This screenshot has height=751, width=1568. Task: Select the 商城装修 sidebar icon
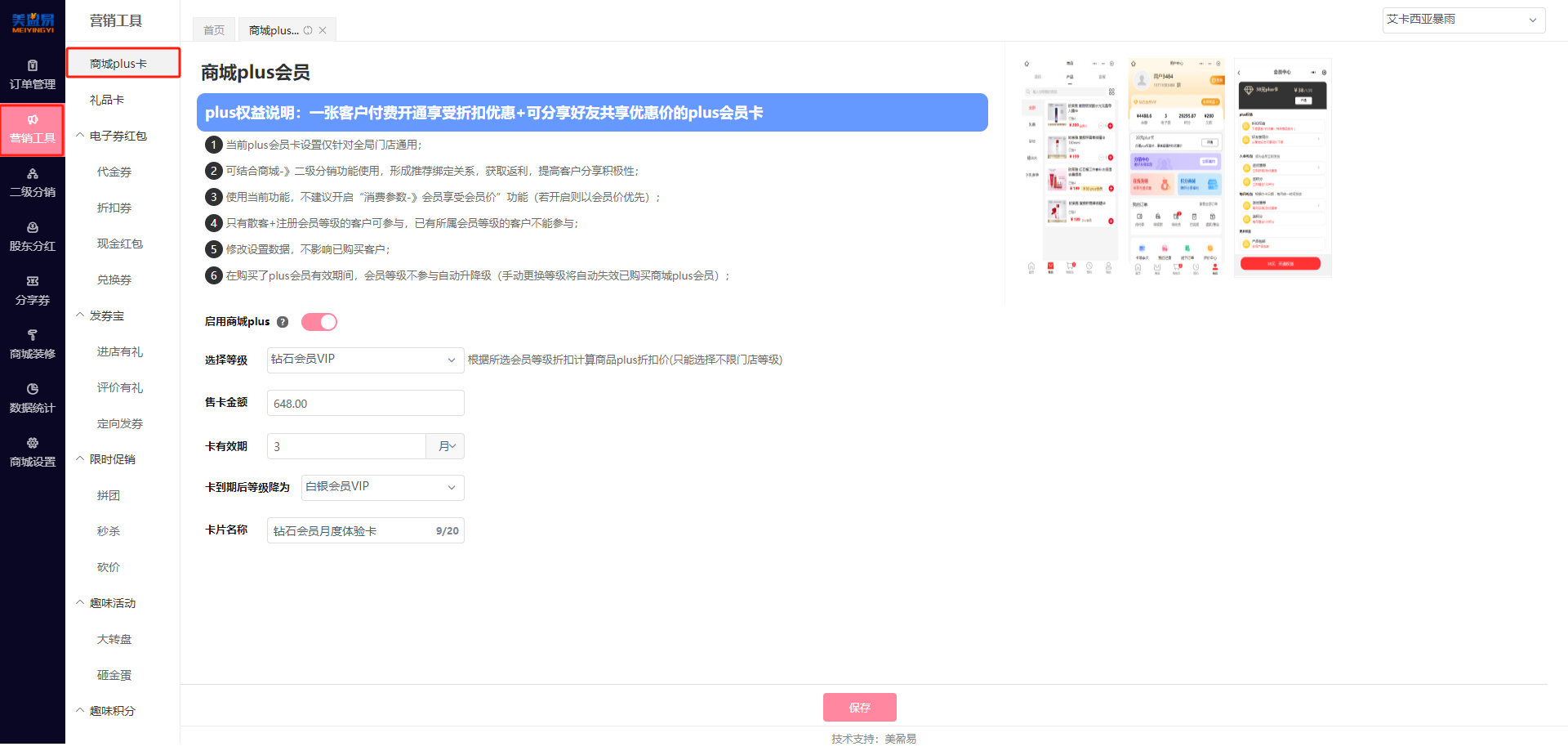(32, 344)
